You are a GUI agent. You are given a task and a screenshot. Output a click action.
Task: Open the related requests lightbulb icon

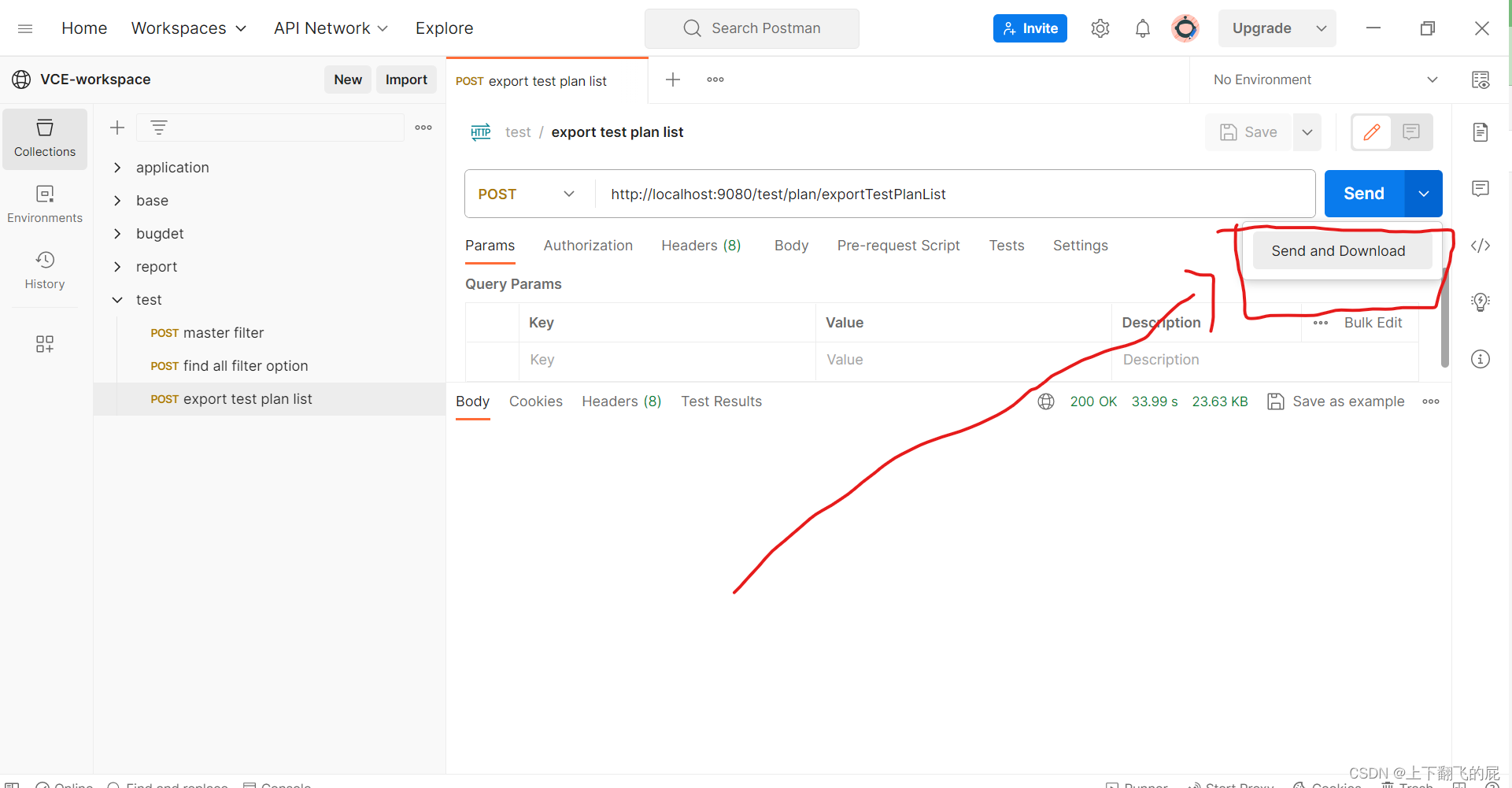1481,302
